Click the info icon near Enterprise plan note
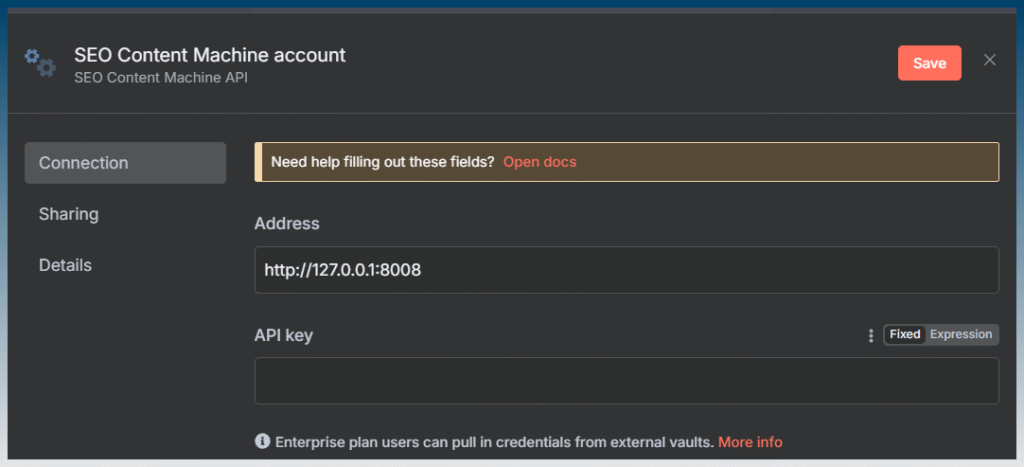The image size is (1024, 467). coord(262,442)
